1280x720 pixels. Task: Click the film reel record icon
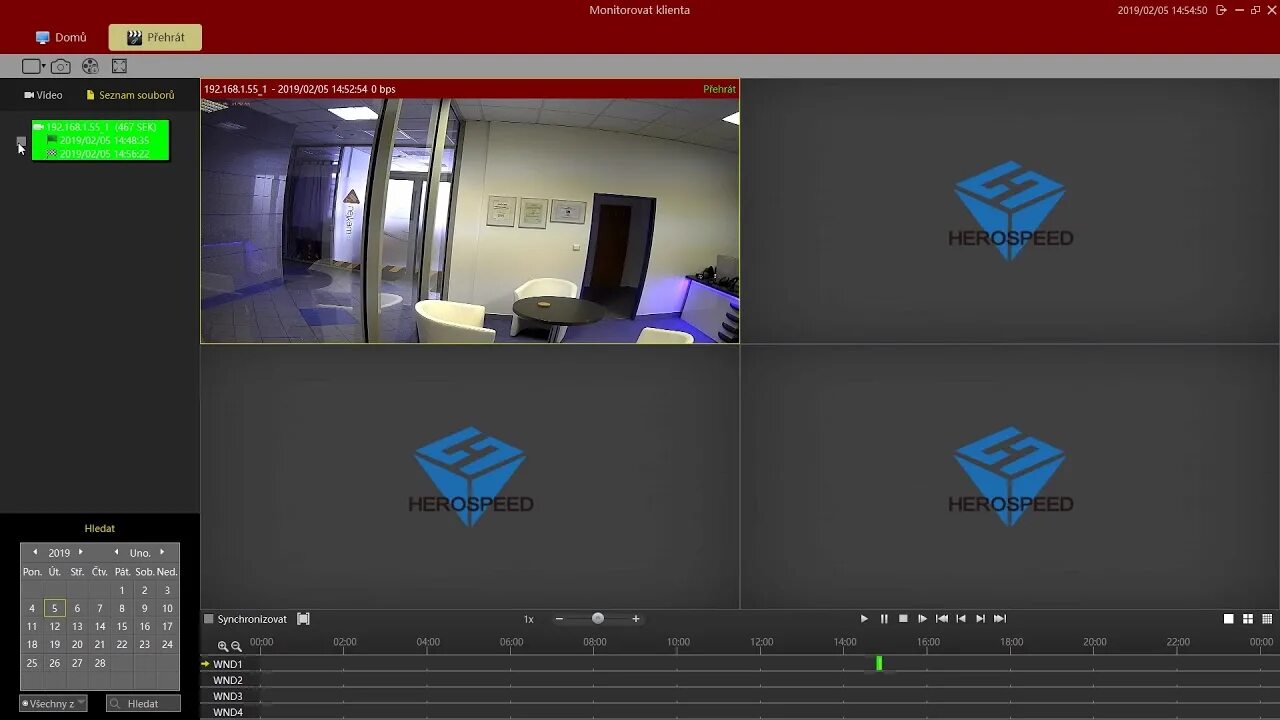click(x=90, y=66)
